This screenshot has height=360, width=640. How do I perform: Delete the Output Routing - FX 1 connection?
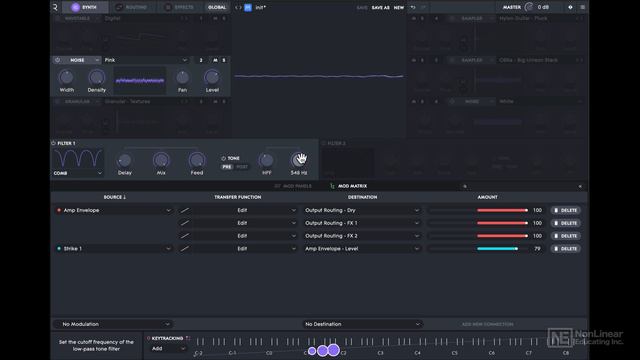(x=565, y=223)
